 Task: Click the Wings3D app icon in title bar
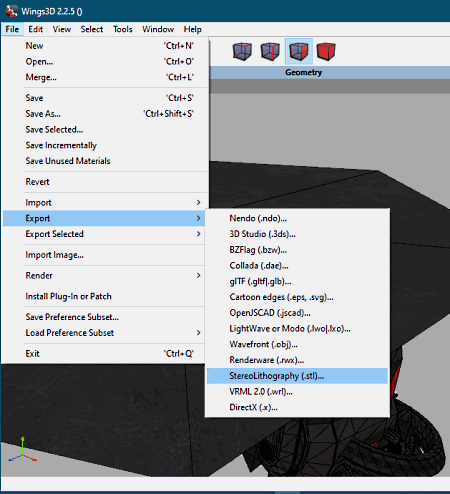coord(12,11)
